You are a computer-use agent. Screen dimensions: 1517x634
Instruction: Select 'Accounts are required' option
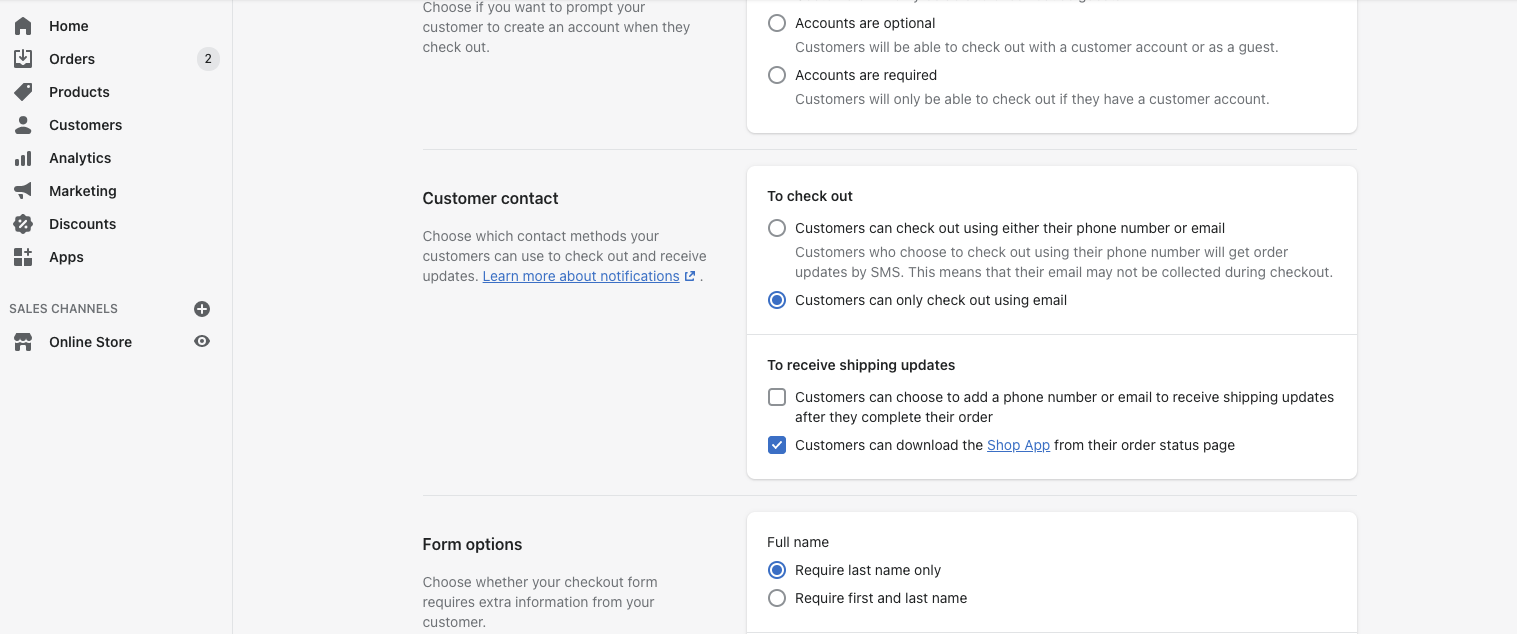(777, 75)
